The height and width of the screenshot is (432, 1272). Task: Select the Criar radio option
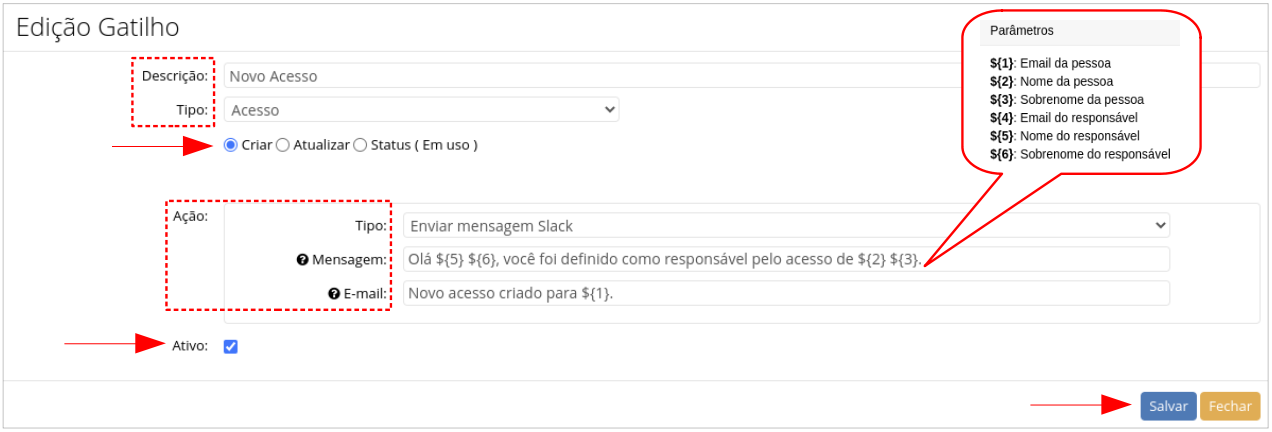coord(231,145)
